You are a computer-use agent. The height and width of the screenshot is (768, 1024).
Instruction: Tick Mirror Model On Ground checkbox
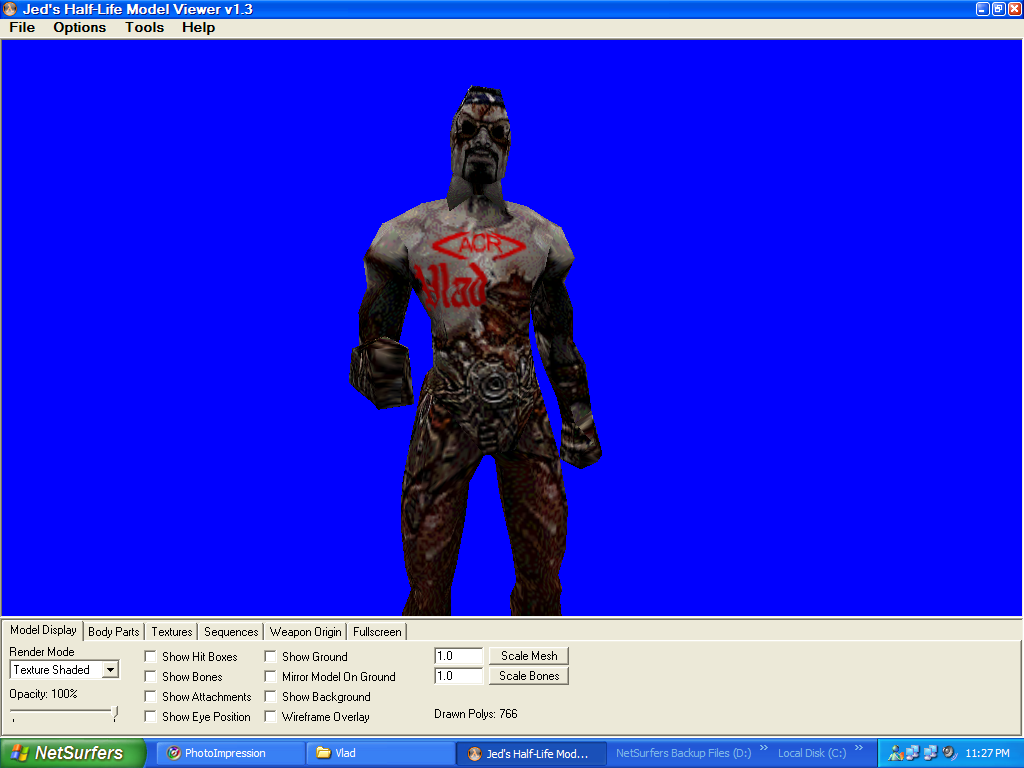[270, 677]
